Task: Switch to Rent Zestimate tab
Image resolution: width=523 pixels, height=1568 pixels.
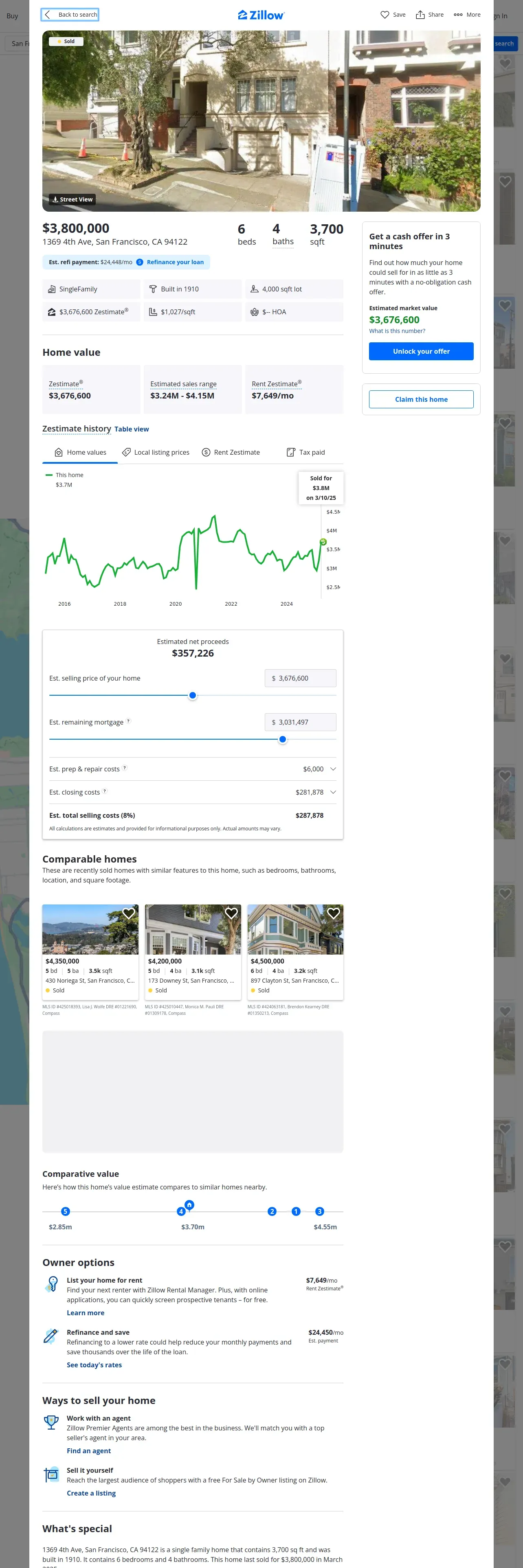Action: [x=231, y=452]
